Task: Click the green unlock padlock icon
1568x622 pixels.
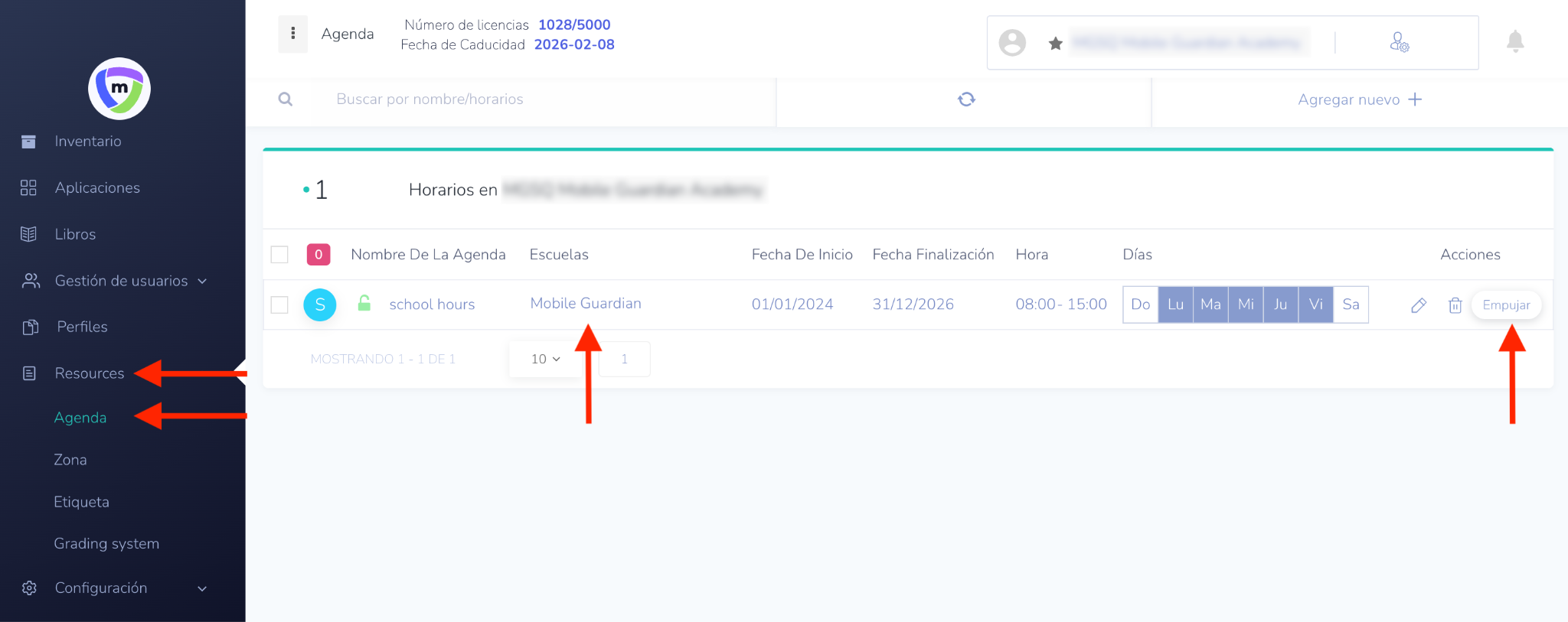Action: (364, 304)
